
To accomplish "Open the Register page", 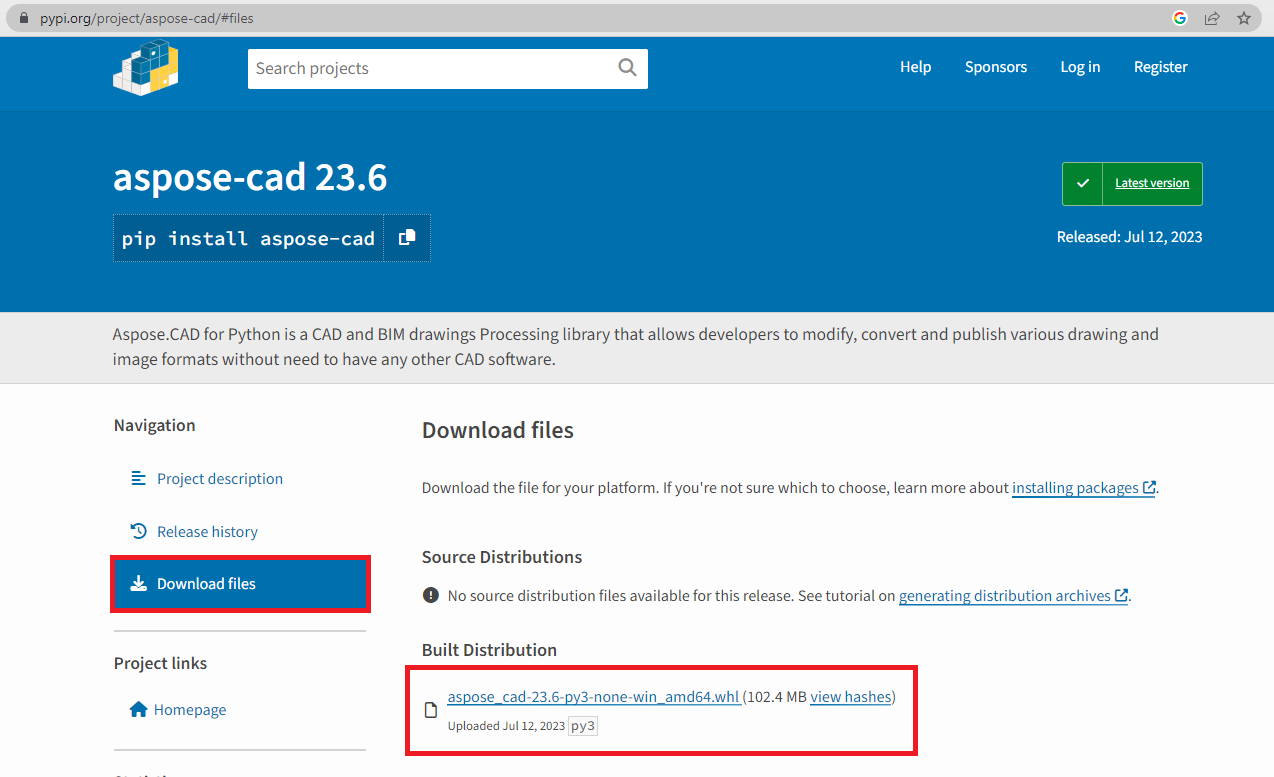I will (1160, 67).
